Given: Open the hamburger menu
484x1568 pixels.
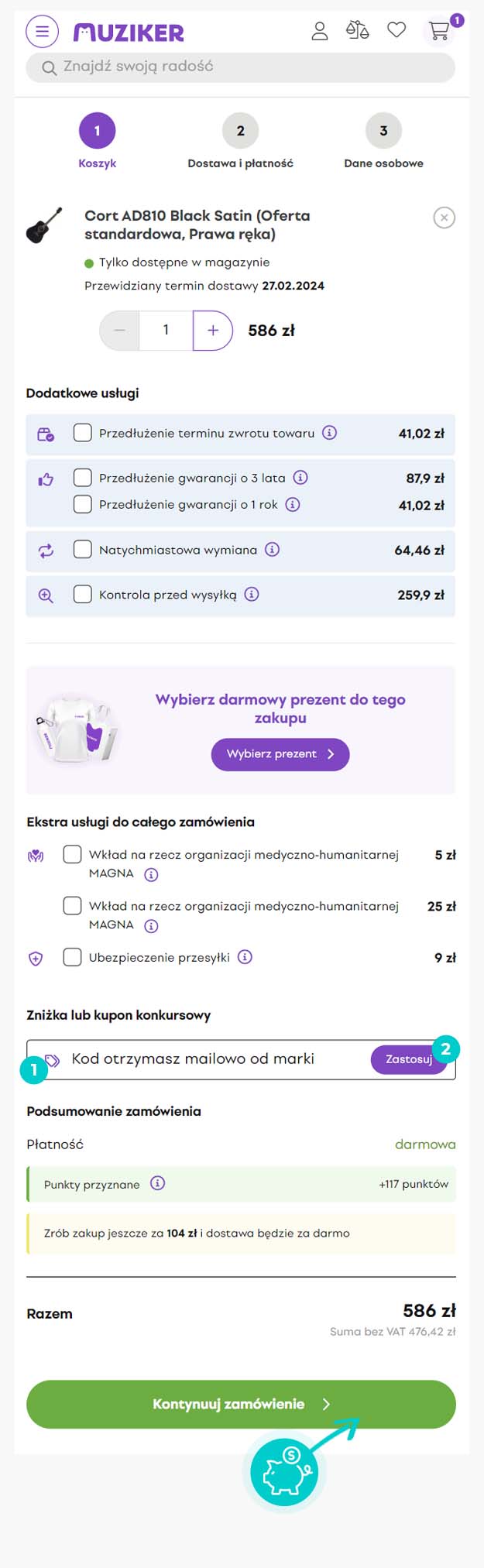Looking at the screenshot, I should pyautogui.click(x=42, y=32).
